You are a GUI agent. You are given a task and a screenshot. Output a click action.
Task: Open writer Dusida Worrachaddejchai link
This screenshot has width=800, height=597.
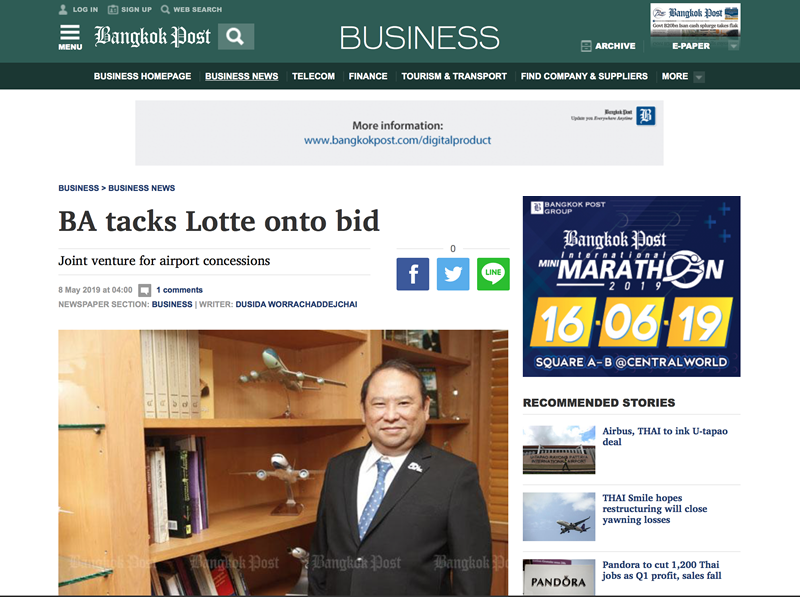296,304
